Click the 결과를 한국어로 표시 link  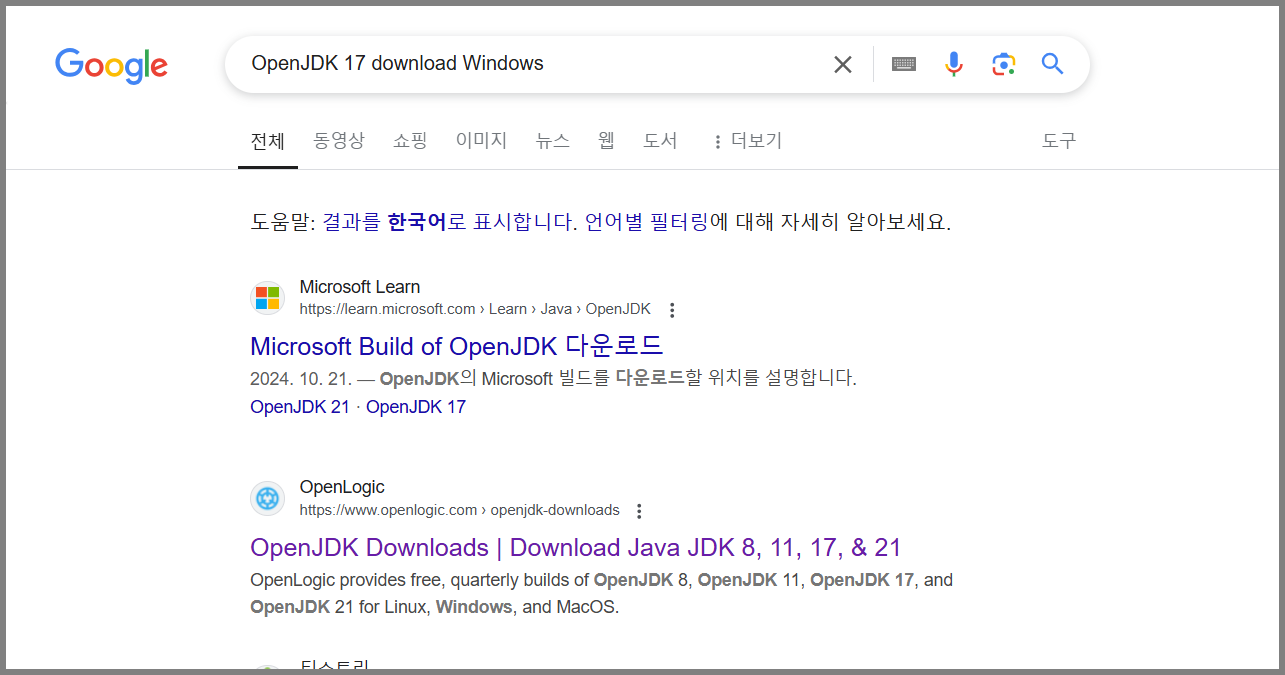(x=450, y=222)
